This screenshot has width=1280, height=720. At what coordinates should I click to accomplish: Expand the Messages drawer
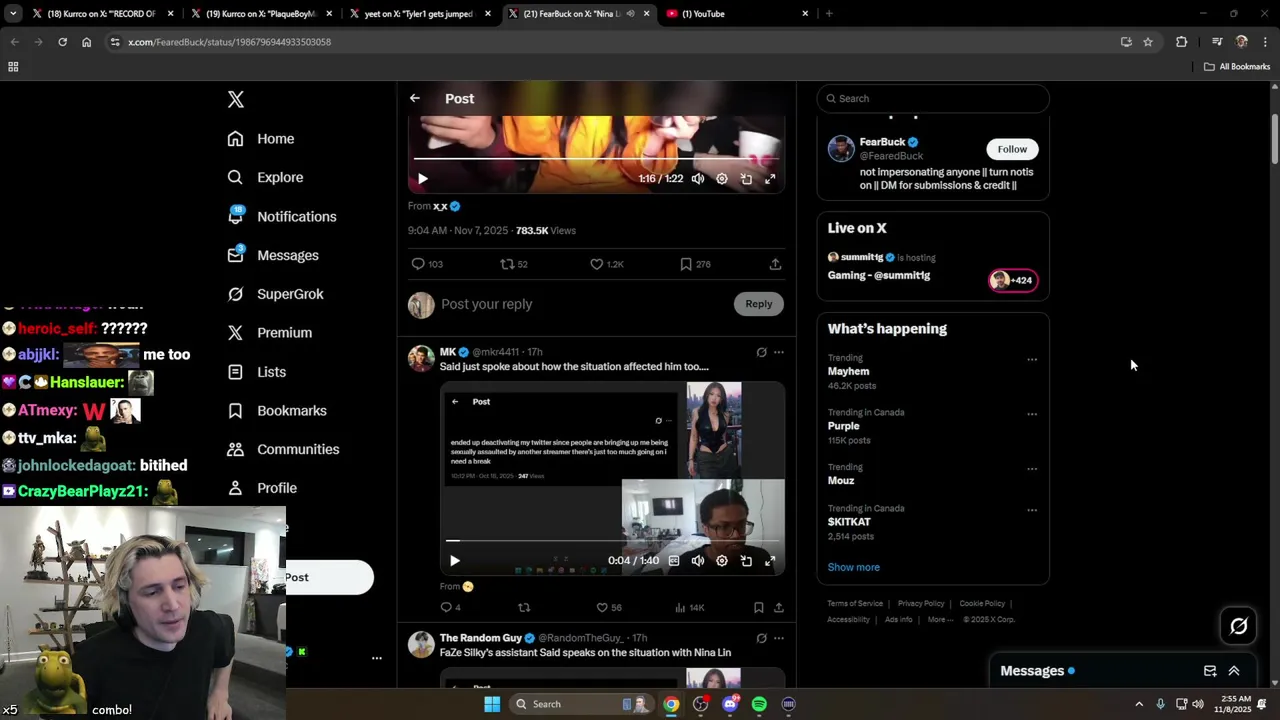(x=1234, y=671)
